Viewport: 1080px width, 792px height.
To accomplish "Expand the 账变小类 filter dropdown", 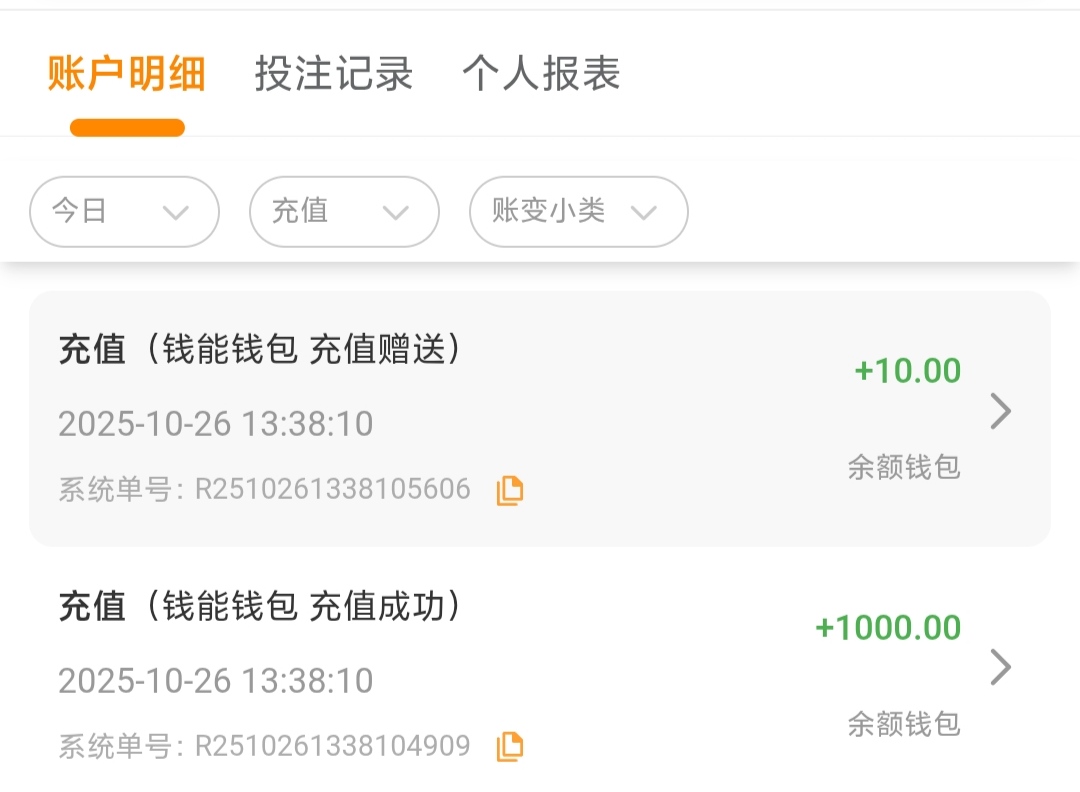I will pyautogui.click(x=578, y=211).
